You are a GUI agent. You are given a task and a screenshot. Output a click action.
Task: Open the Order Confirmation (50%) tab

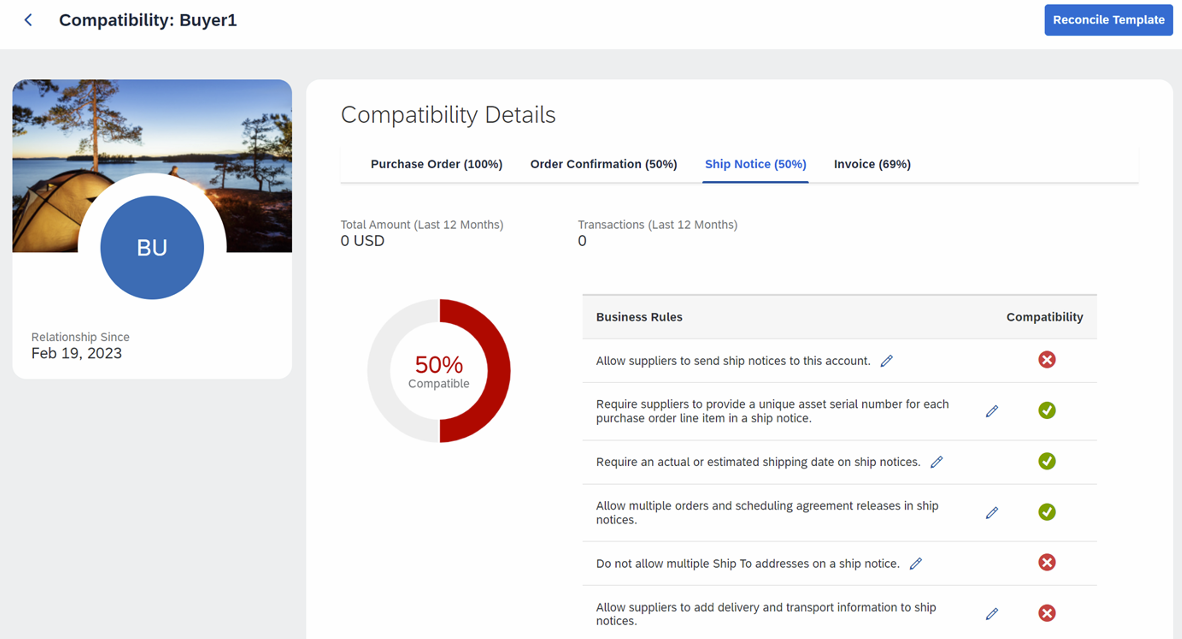tap(603, 164)
